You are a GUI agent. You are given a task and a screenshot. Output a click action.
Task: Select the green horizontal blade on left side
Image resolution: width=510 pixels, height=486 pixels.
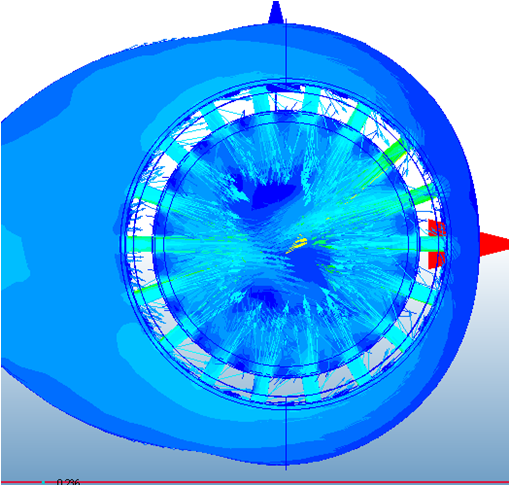coord(140,240)
